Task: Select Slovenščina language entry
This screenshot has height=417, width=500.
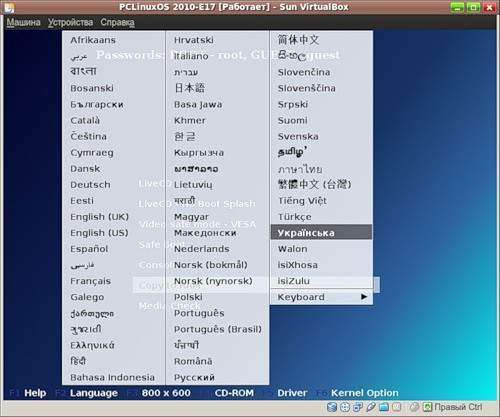Action: (x=307, y=88)
